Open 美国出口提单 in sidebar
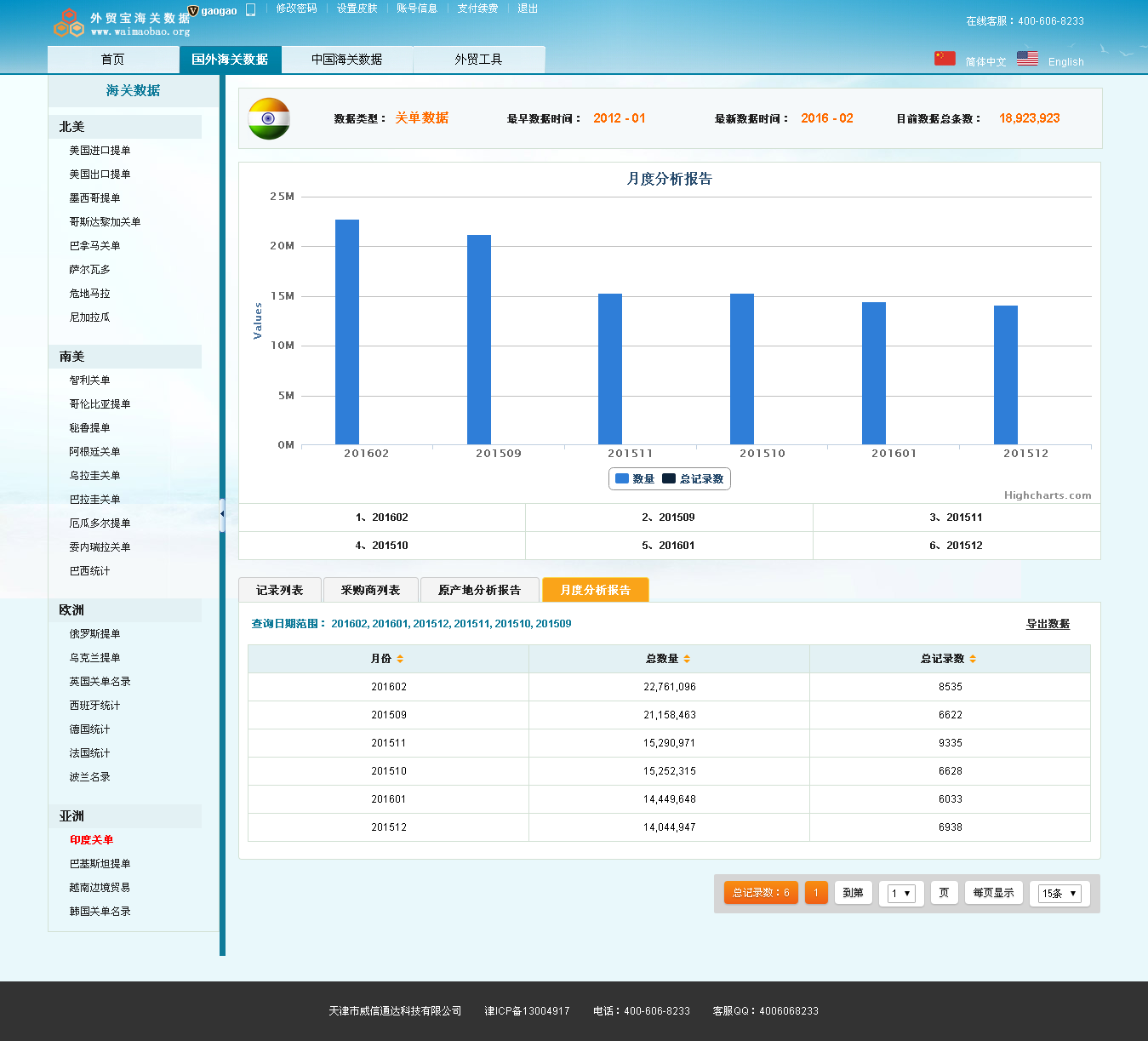 click(100, 174)
